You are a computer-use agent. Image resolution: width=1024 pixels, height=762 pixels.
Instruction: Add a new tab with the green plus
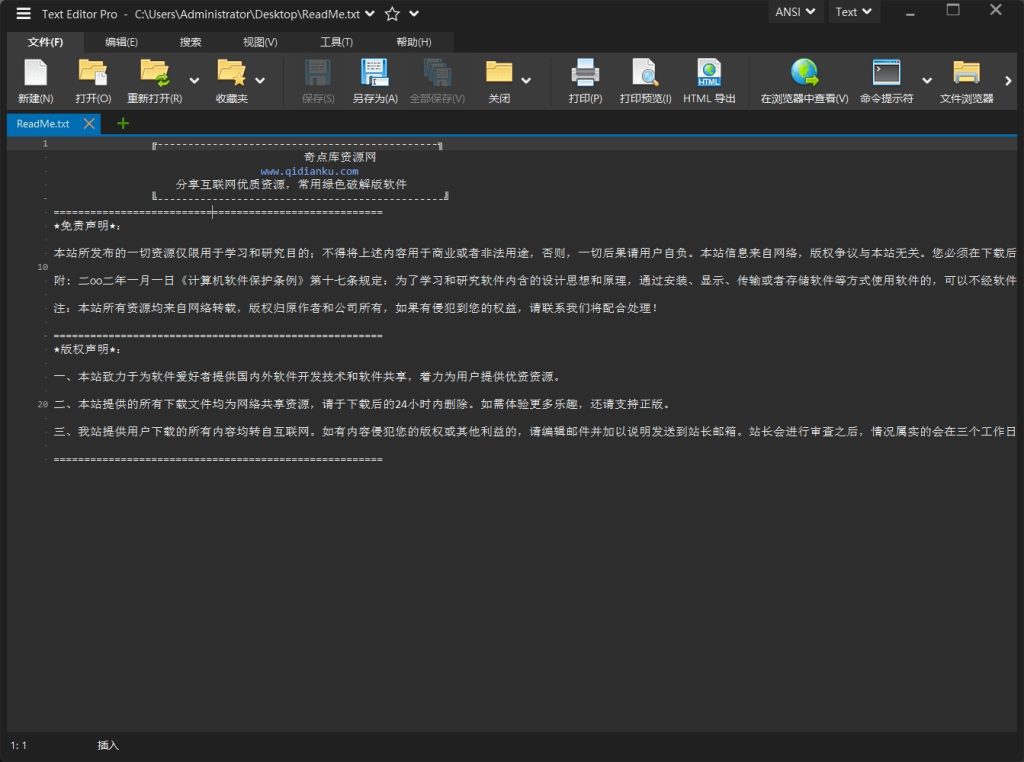122,123
